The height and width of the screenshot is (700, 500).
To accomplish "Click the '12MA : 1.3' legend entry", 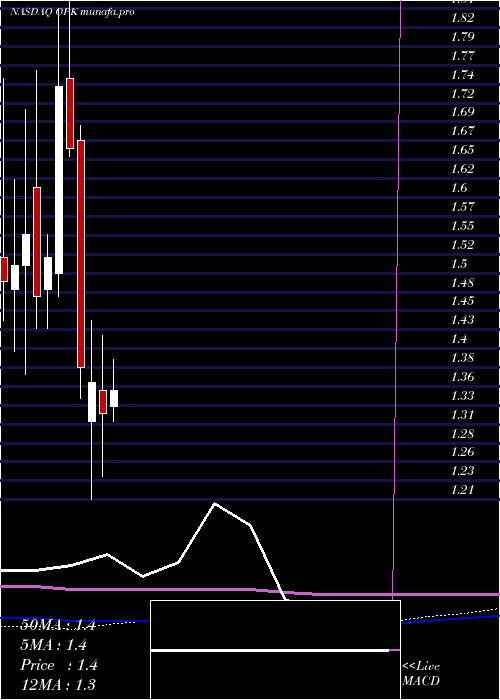I will point(58,684).
